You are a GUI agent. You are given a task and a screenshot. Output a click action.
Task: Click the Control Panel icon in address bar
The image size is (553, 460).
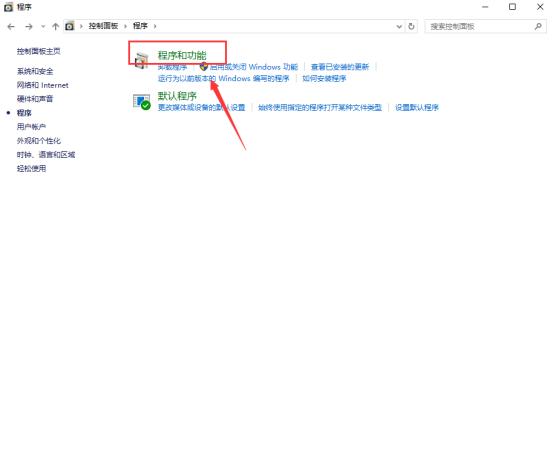pyautogui.click(x=70, y=26)
